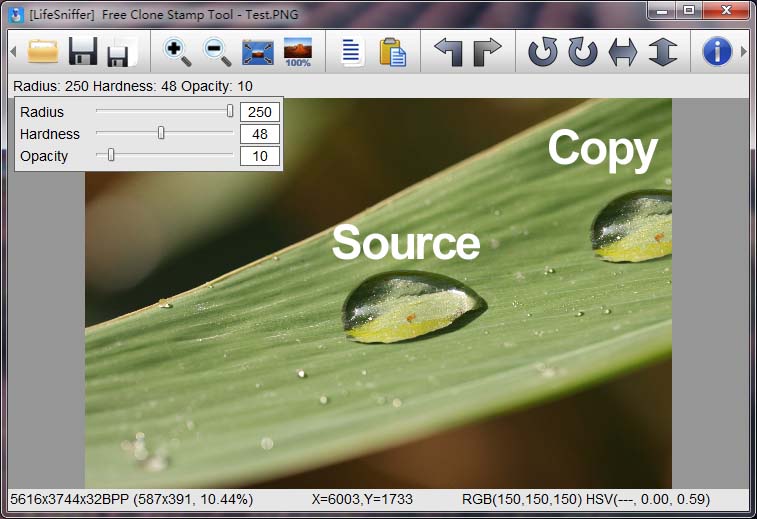Open a file with the folder icon

(43, 51)
